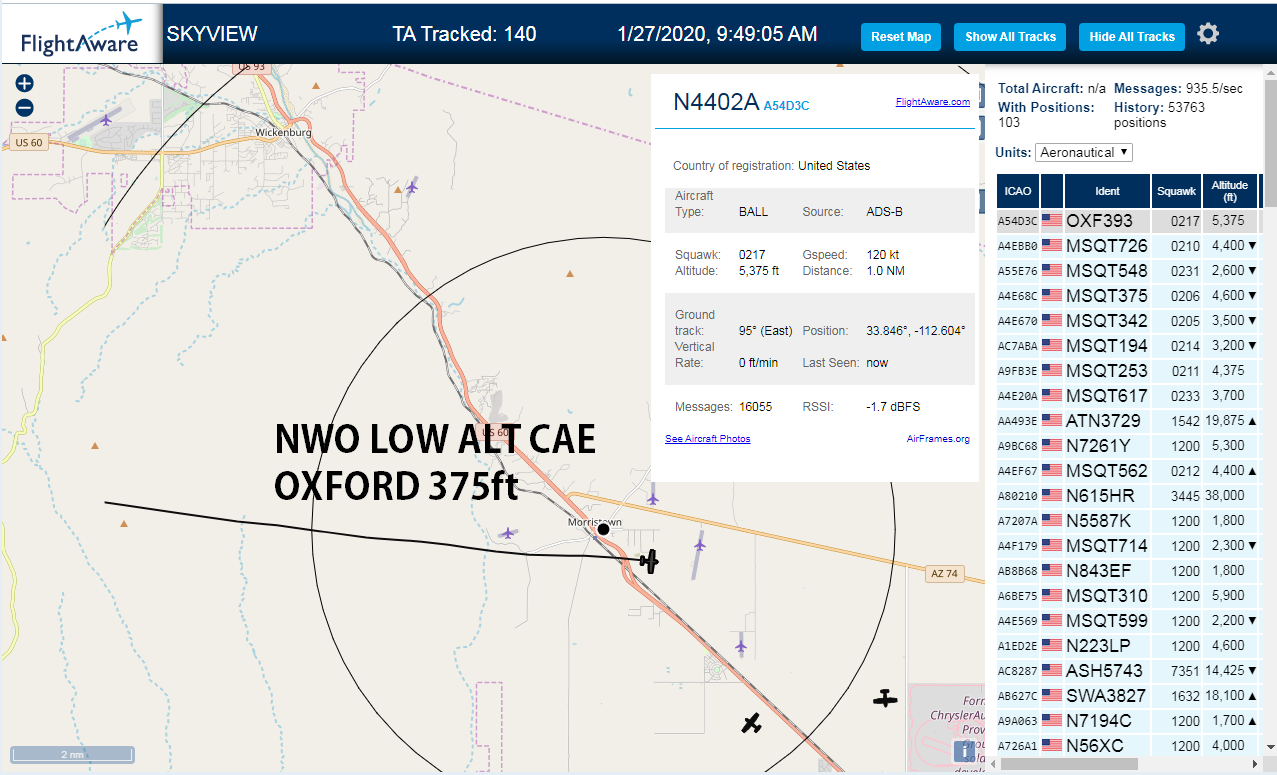This screenshot has width=1277, height=775.
Task: Select the MSQT562 row
Action: click(1127, 470)
